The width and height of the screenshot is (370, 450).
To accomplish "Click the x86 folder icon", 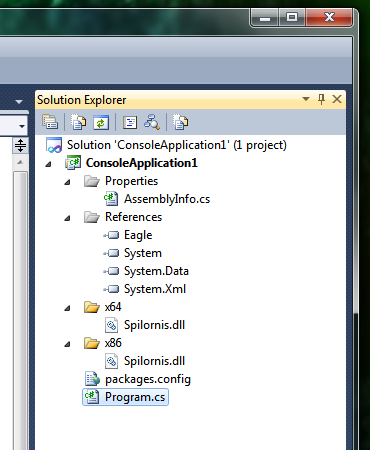I will point(92,343).
